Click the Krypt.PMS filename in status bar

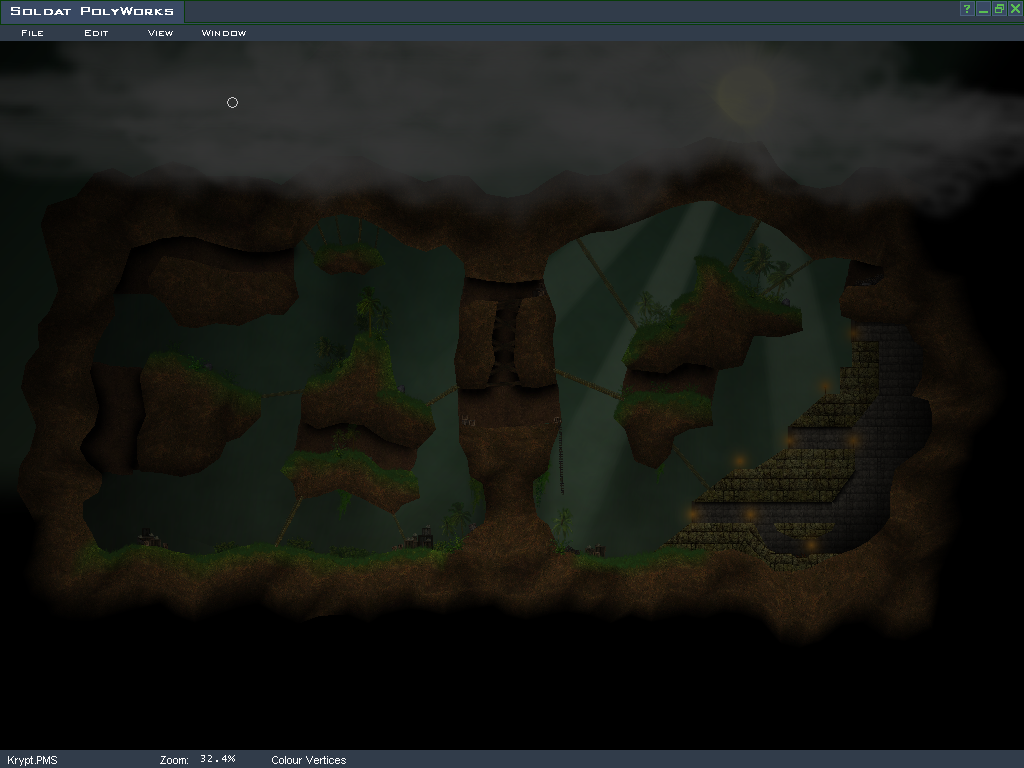pyautogui.click(x=32, y=760)
